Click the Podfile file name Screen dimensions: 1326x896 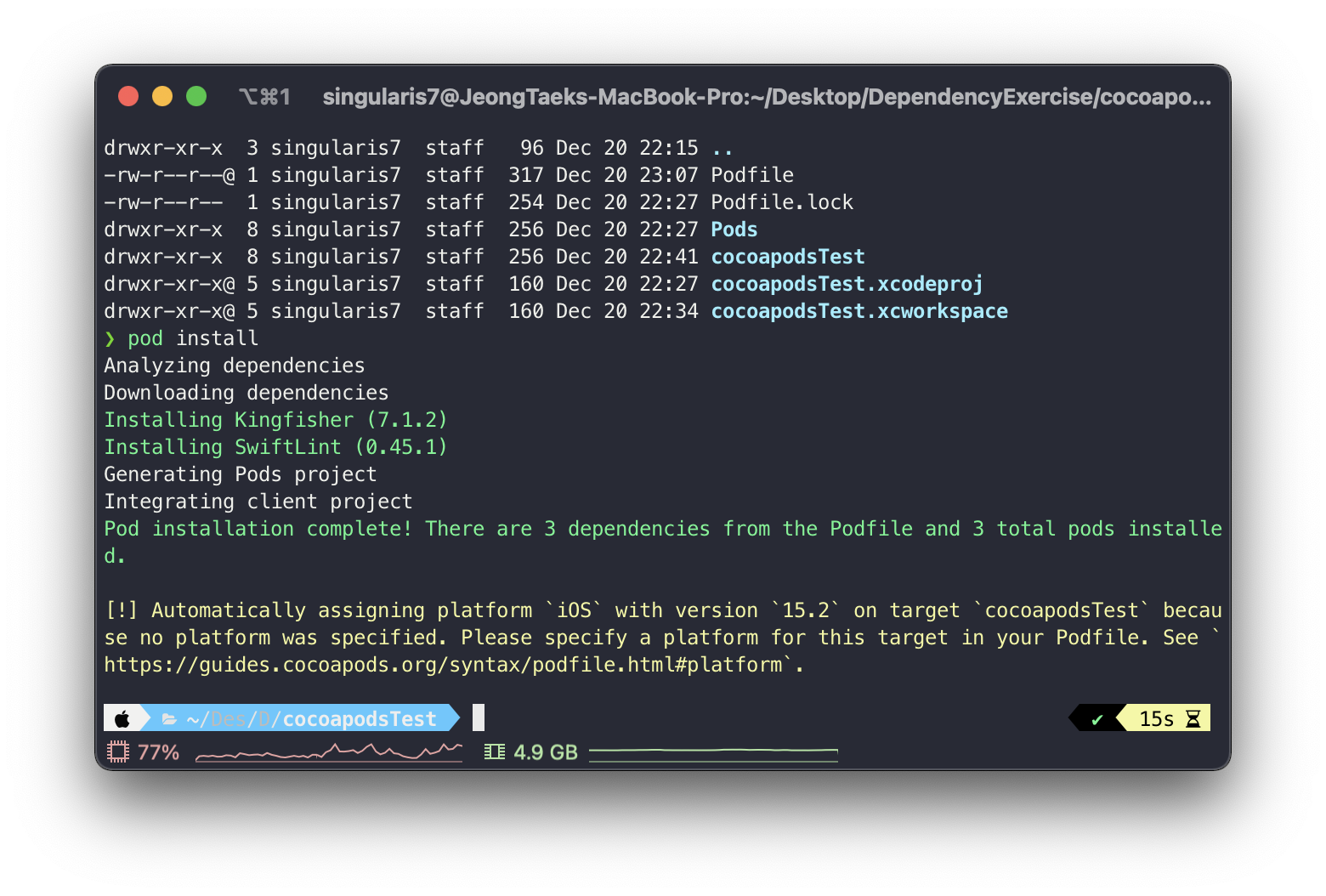point(752,175)
